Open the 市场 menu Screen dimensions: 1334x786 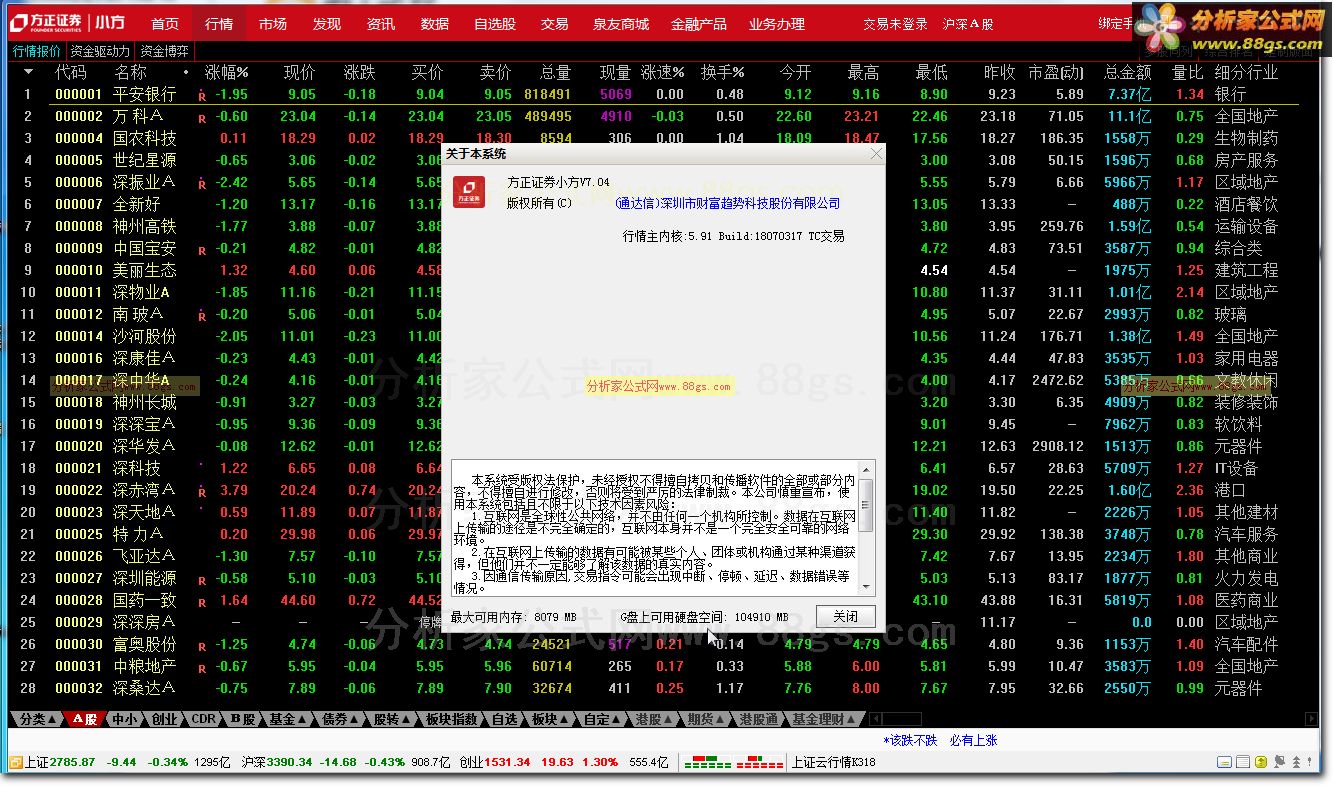point(272,24)
